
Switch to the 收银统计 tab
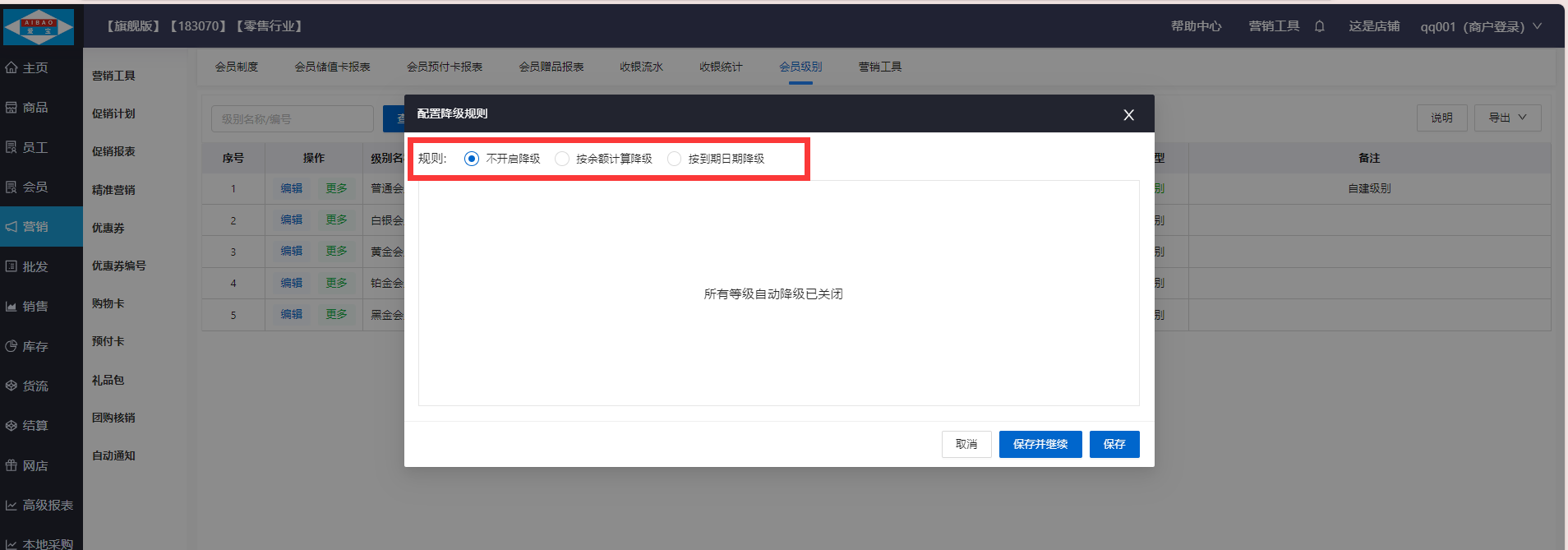721,67
